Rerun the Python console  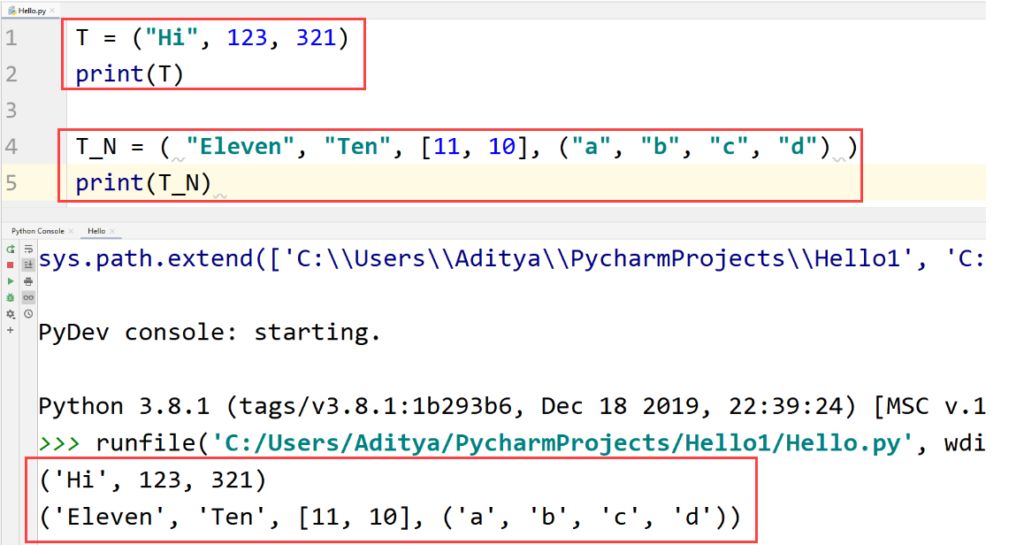point(10,249)
